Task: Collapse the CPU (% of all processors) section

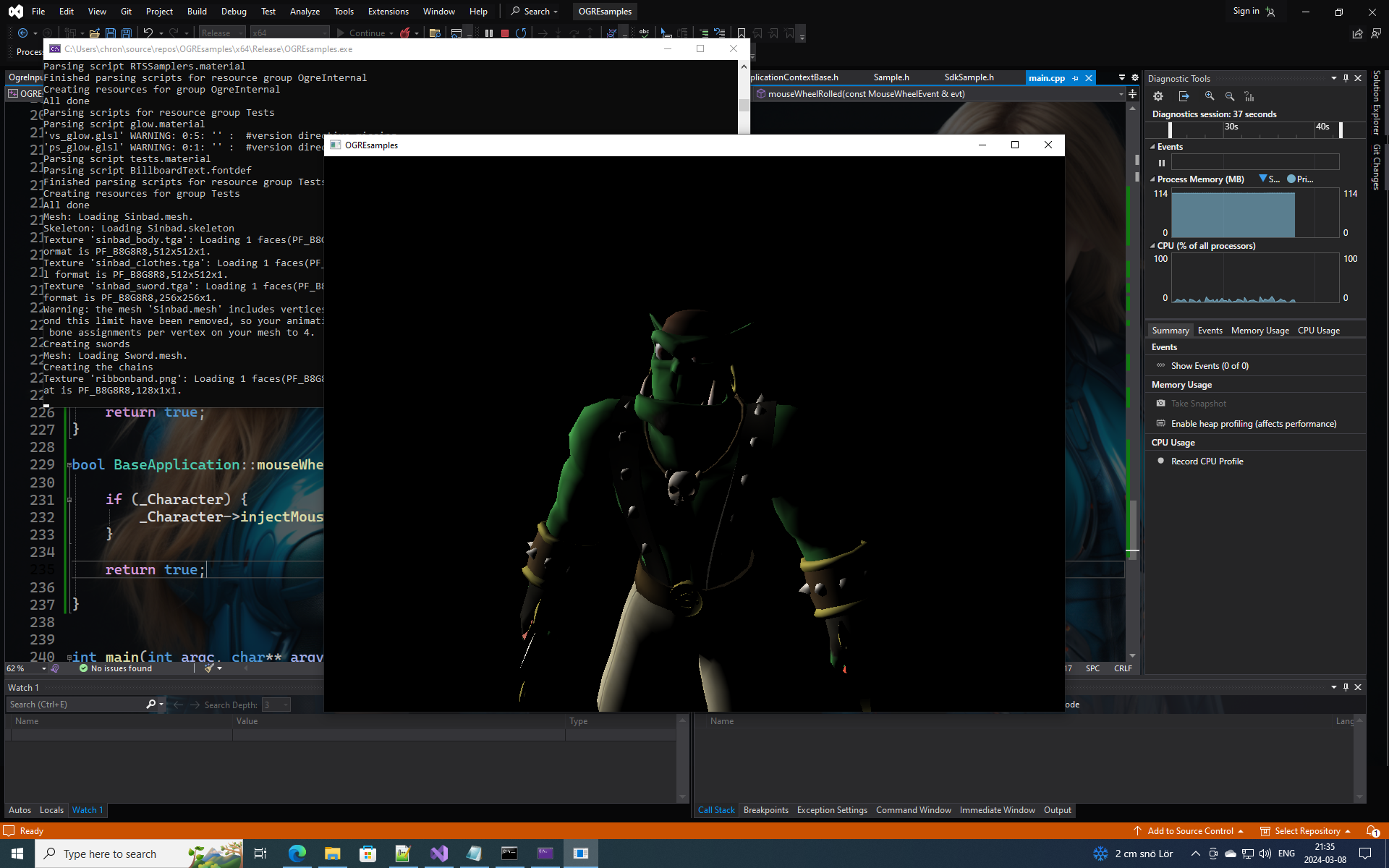Action: click(x=1152, y=246)
